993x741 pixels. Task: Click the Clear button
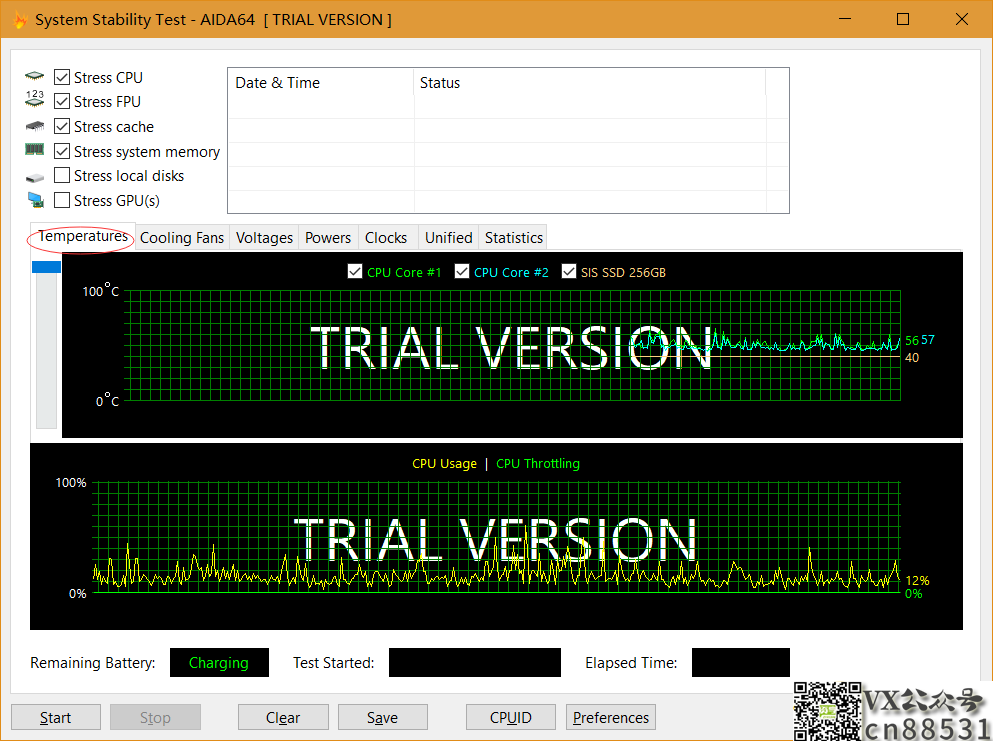(283, 717)
